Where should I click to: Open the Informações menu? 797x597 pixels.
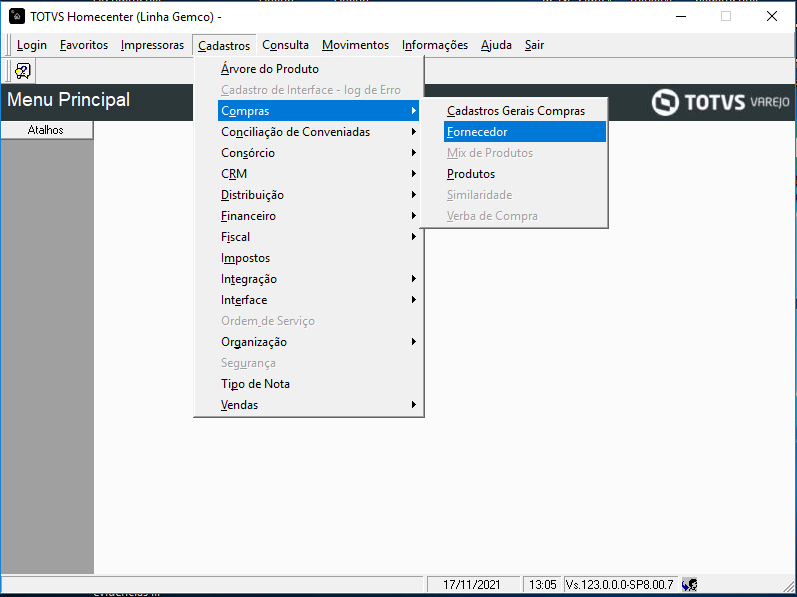(435, 45)
